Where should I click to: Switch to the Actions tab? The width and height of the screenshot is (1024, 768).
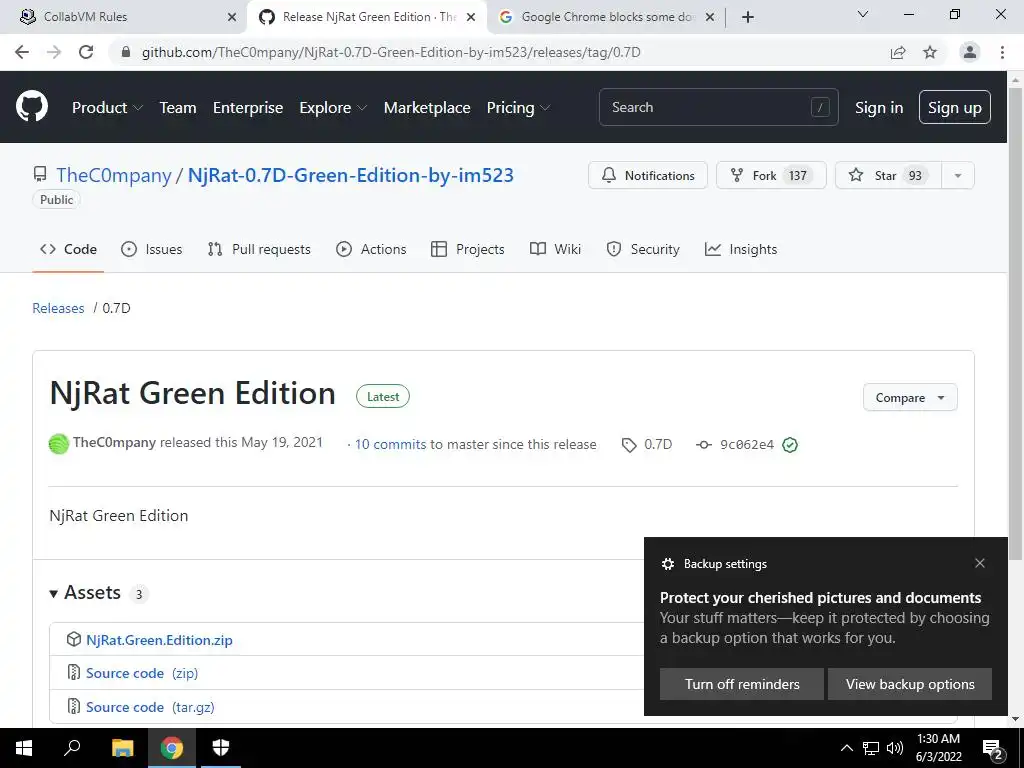[371, 249]
